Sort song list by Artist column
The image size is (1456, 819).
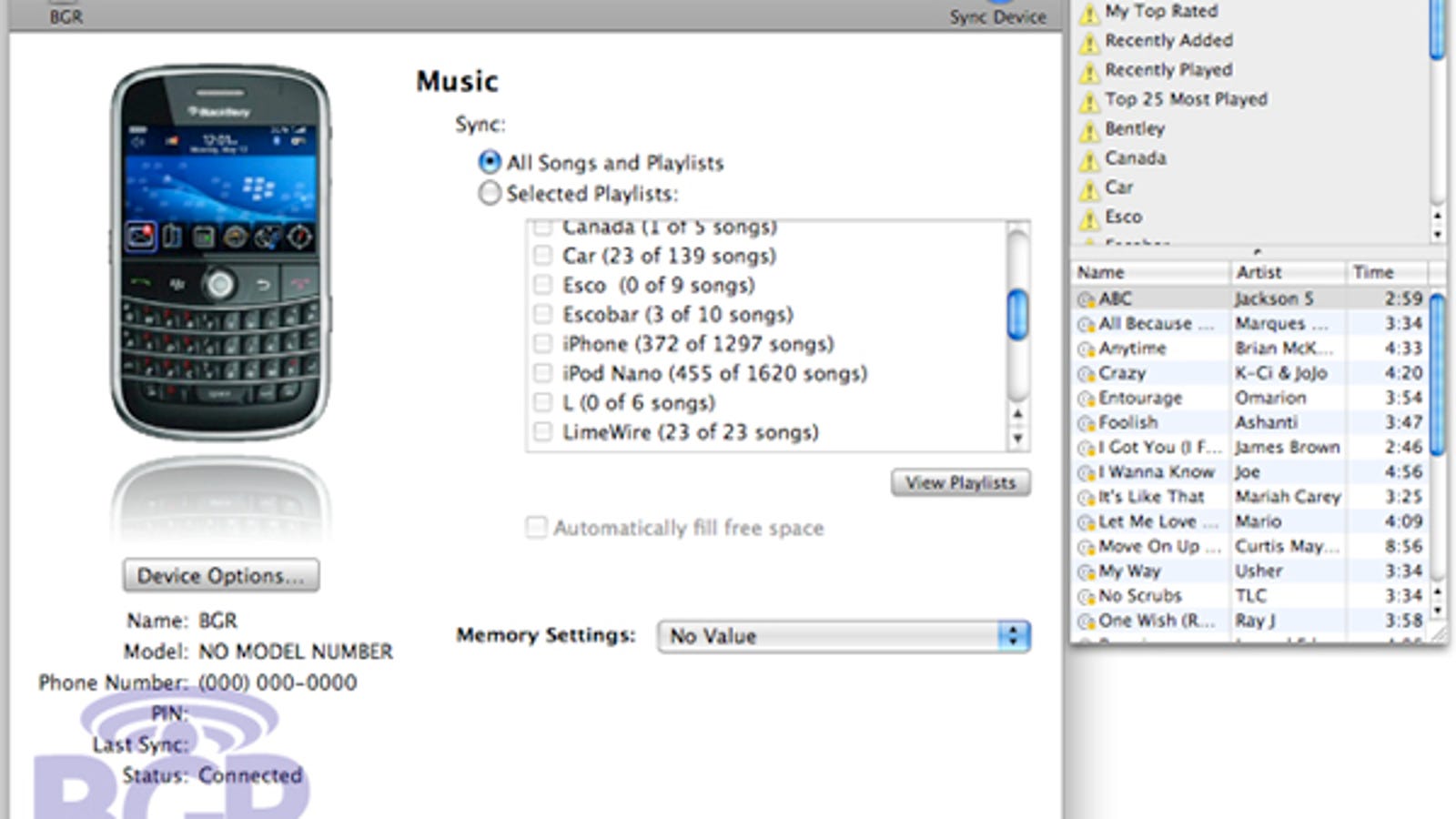tap(1287, 272)
